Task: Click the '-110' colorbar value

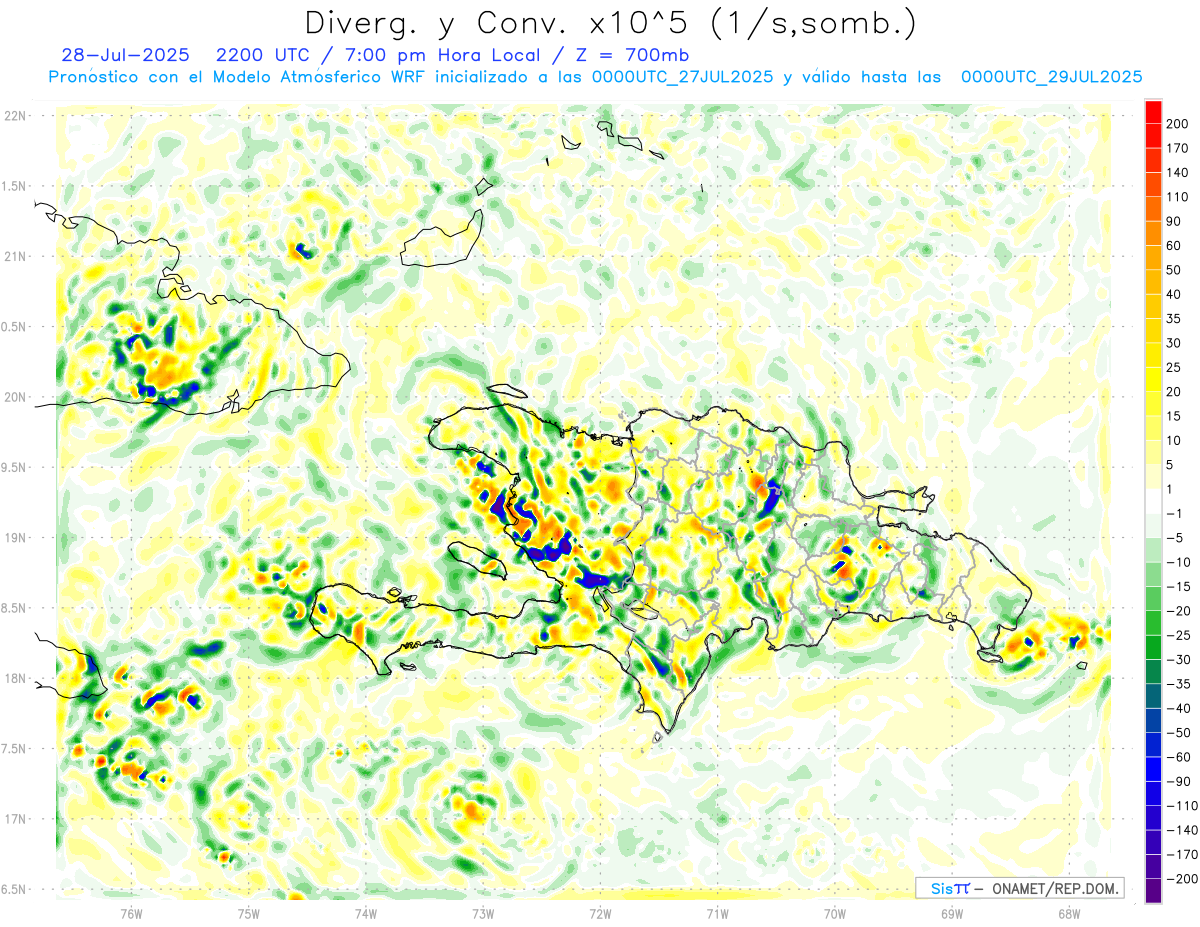Action: [x=1180, y=806]
